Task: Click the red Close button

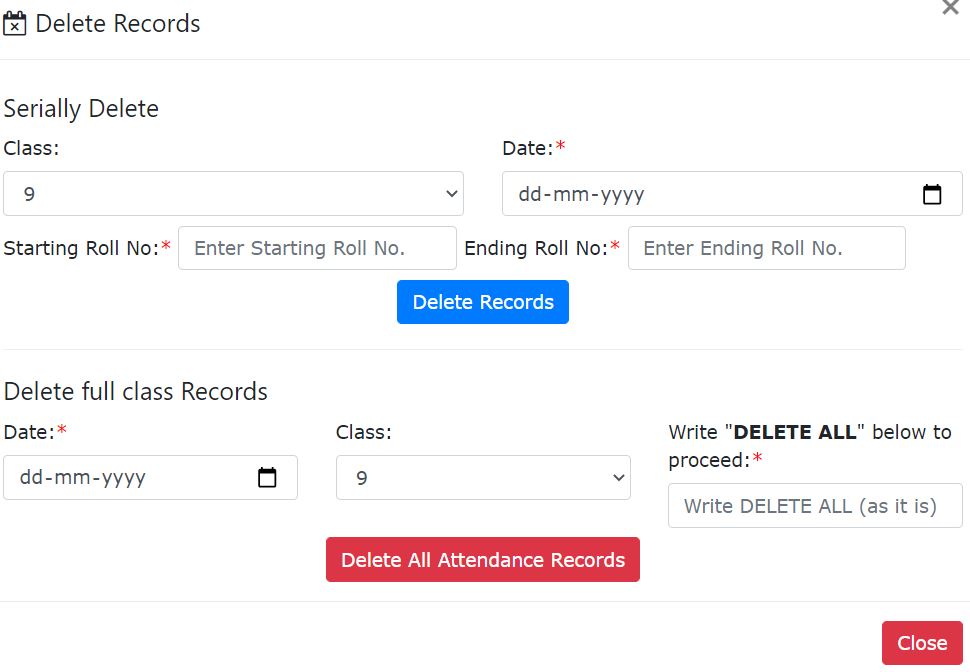Action: tap(921, 643)
